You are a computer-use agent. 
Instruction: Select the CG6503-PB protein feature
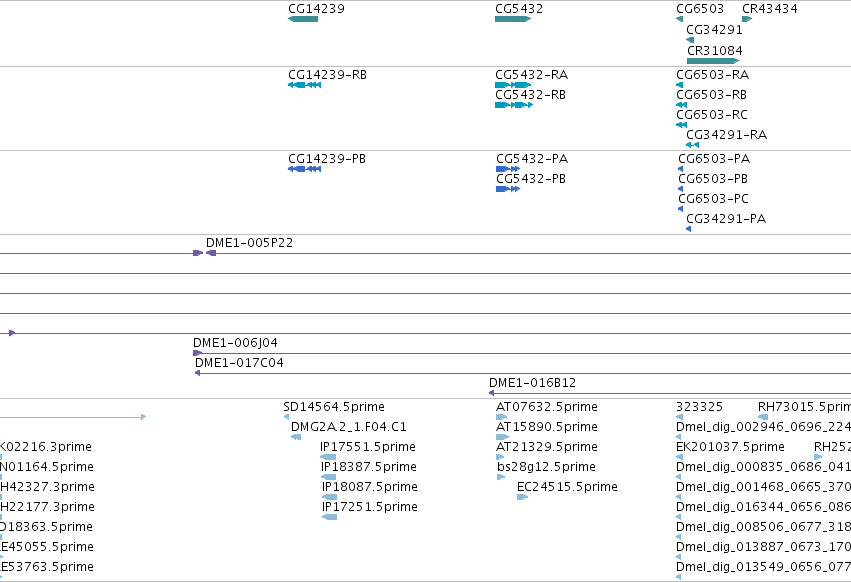click(x=681, y=189)
